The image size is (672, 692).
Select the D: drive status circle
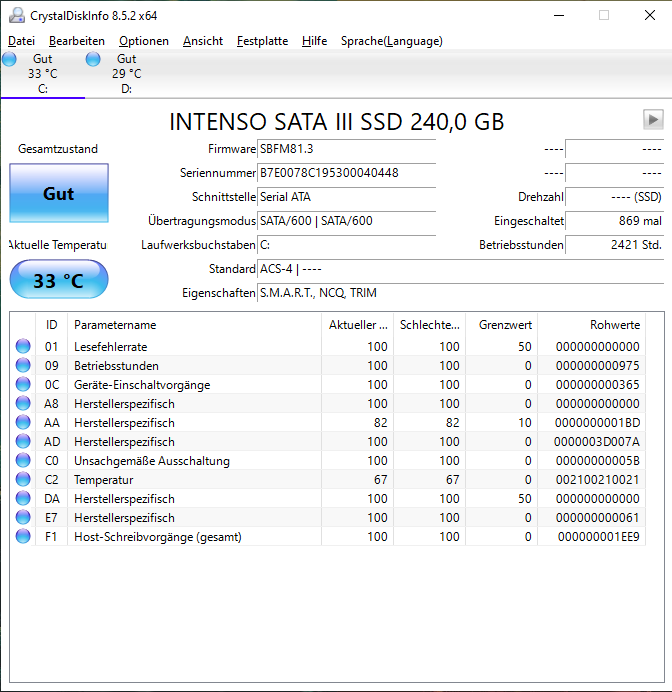coord(93,59)
